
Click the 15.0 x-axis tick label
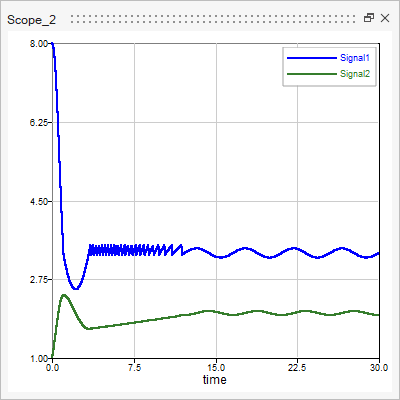(x=216, y=368)
